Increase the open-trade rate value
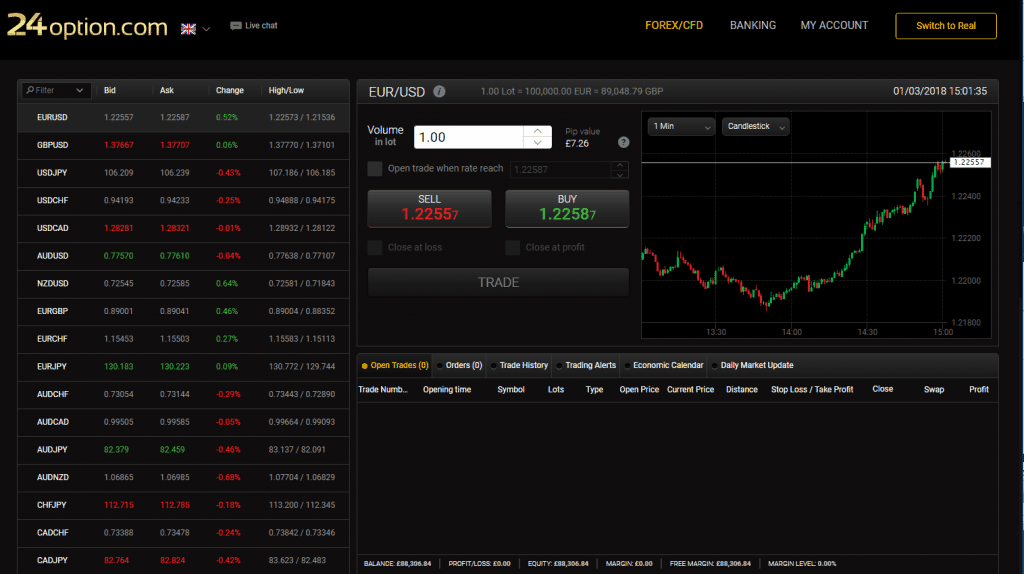Image resolution: width=1024 pixels, height=574 pixels. [620, 165]
